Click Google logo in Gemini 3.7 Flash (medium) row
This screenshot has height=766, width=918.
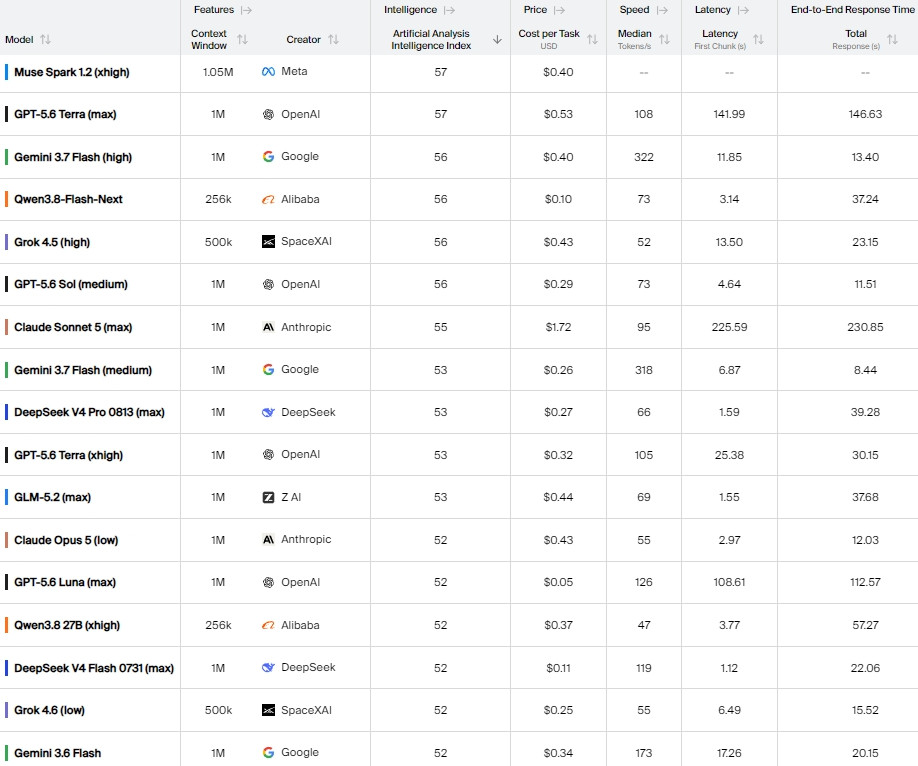click(x=268, y=370)
